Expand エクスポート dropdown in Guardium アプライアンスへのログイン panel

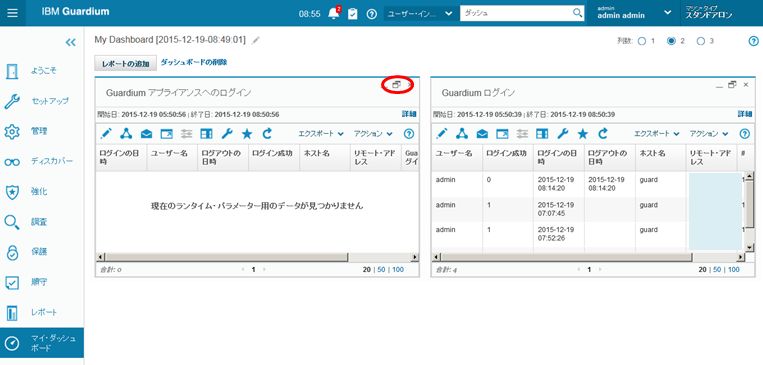(x=321, y=134)
